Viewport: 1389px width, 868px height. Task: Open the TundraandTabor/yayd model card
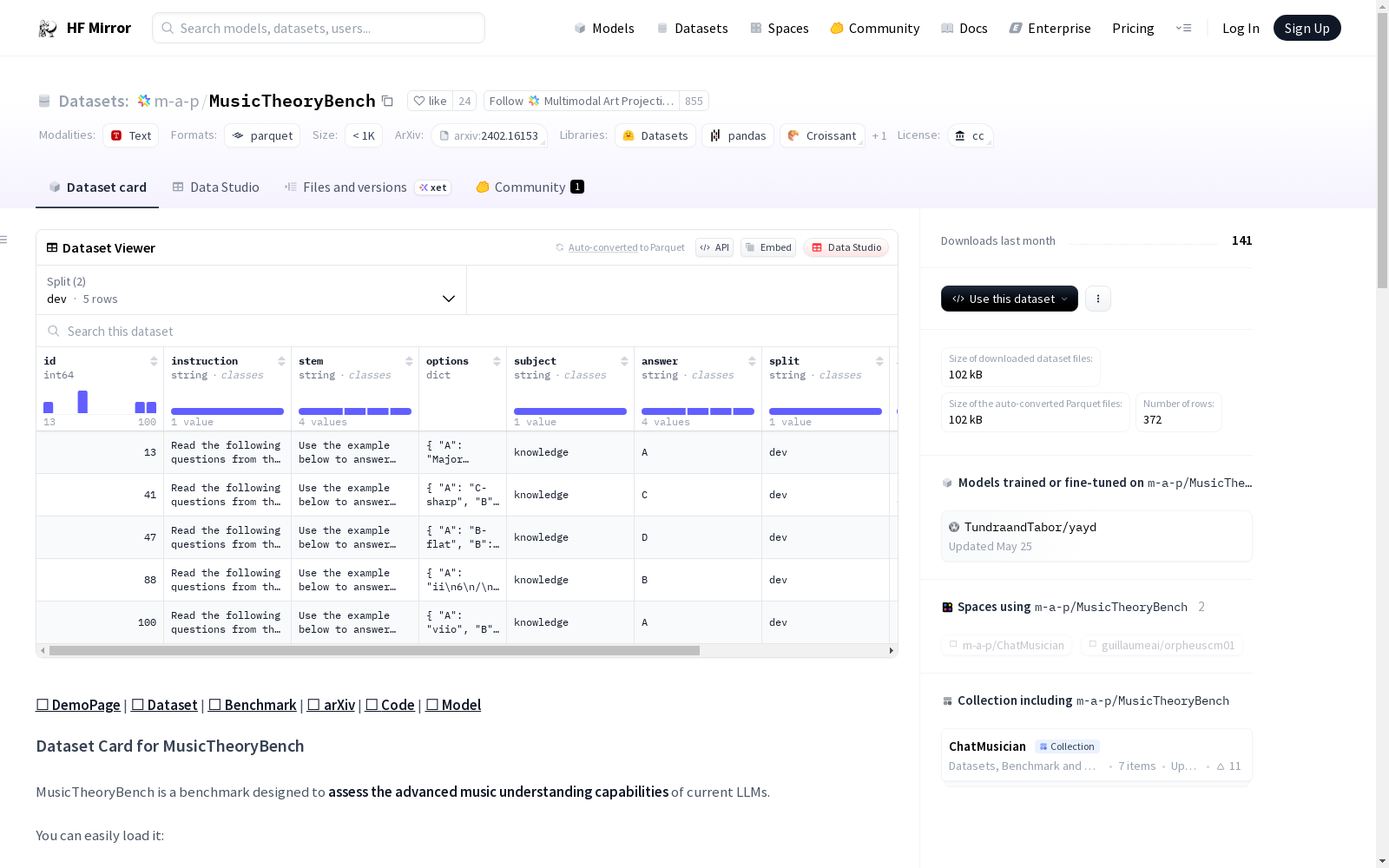click(x=1096, y=536)
